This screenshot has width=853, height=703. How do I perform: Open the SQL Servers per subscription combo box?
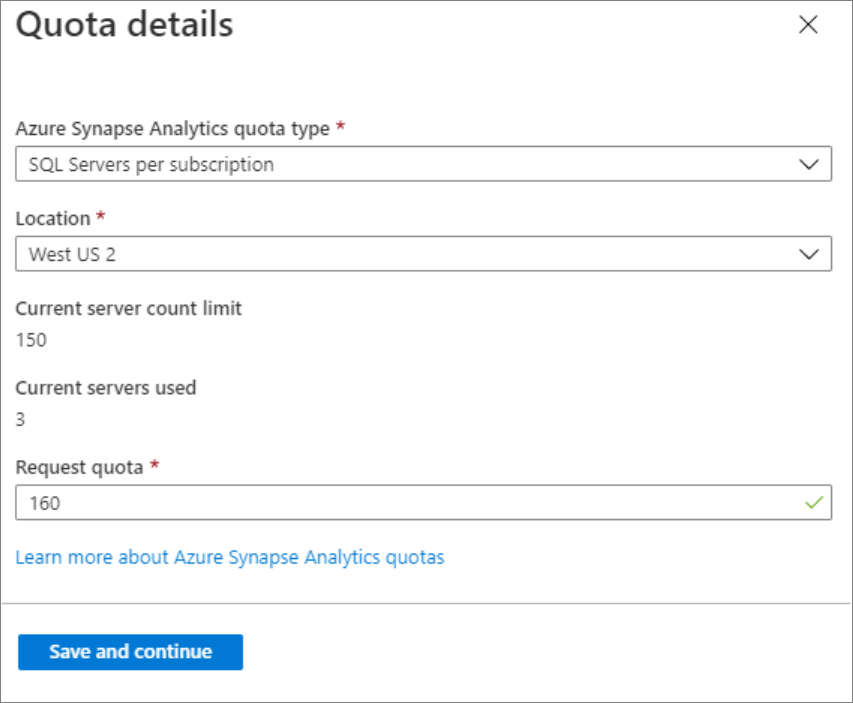point(400,165)
